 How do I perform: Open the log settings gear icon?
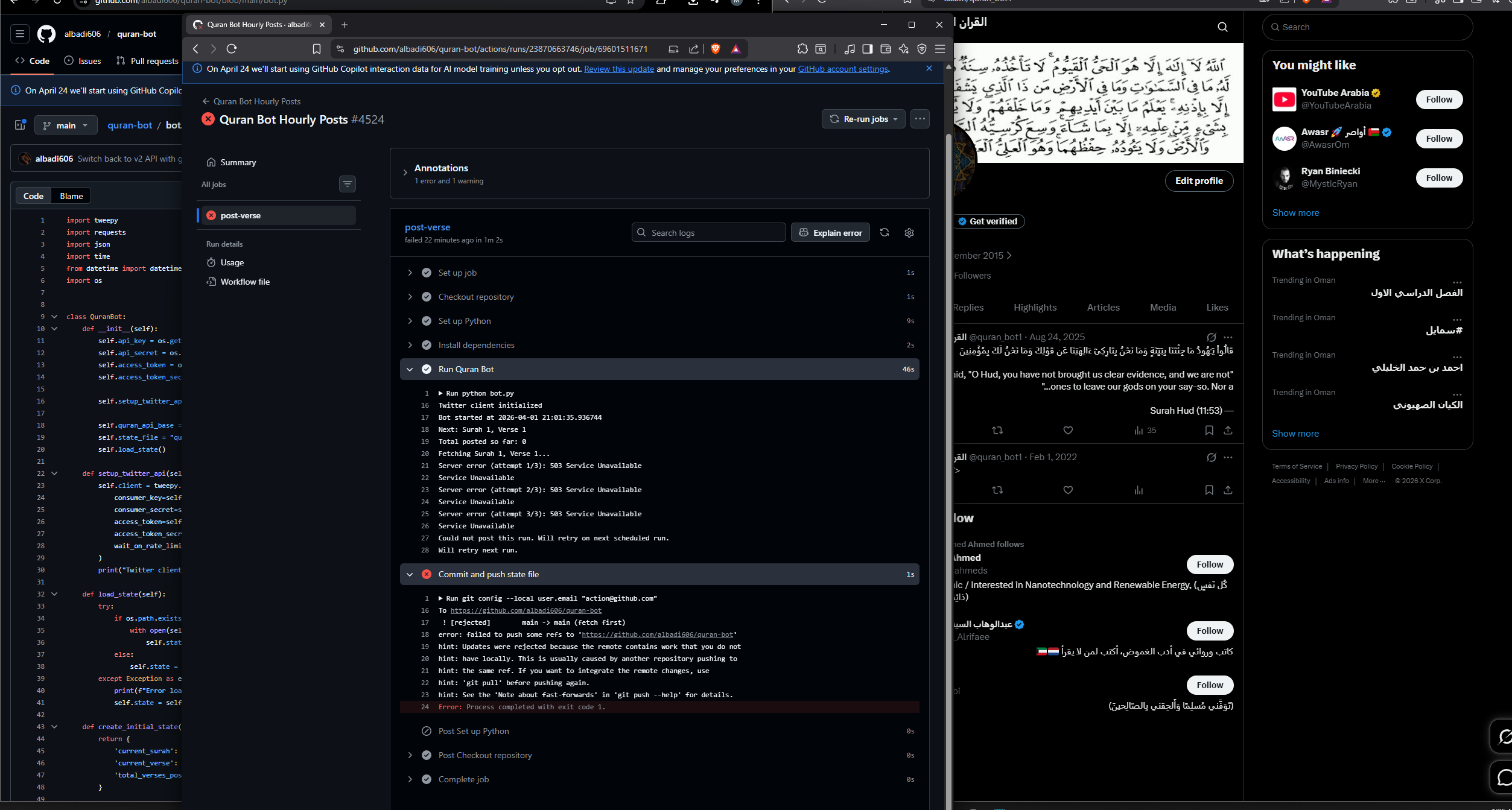tap(909, 233)
